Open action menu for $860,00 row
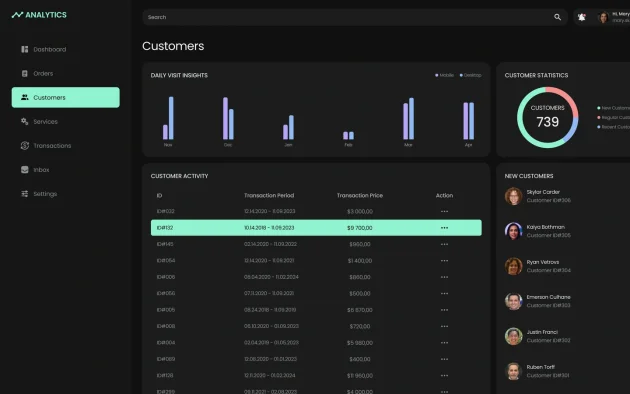The height and width of the screenshot is (394, 630). coord(444,277)
